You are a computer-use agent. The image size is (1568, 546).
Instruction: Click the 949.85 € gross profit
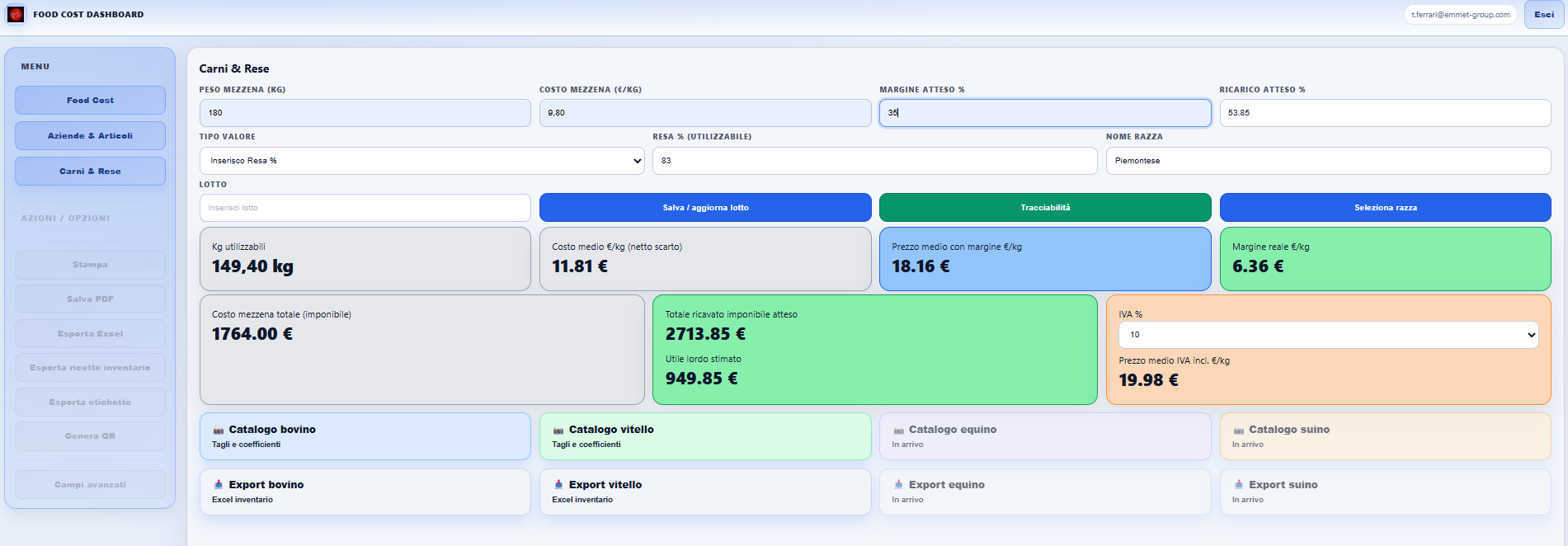(702, 379)
